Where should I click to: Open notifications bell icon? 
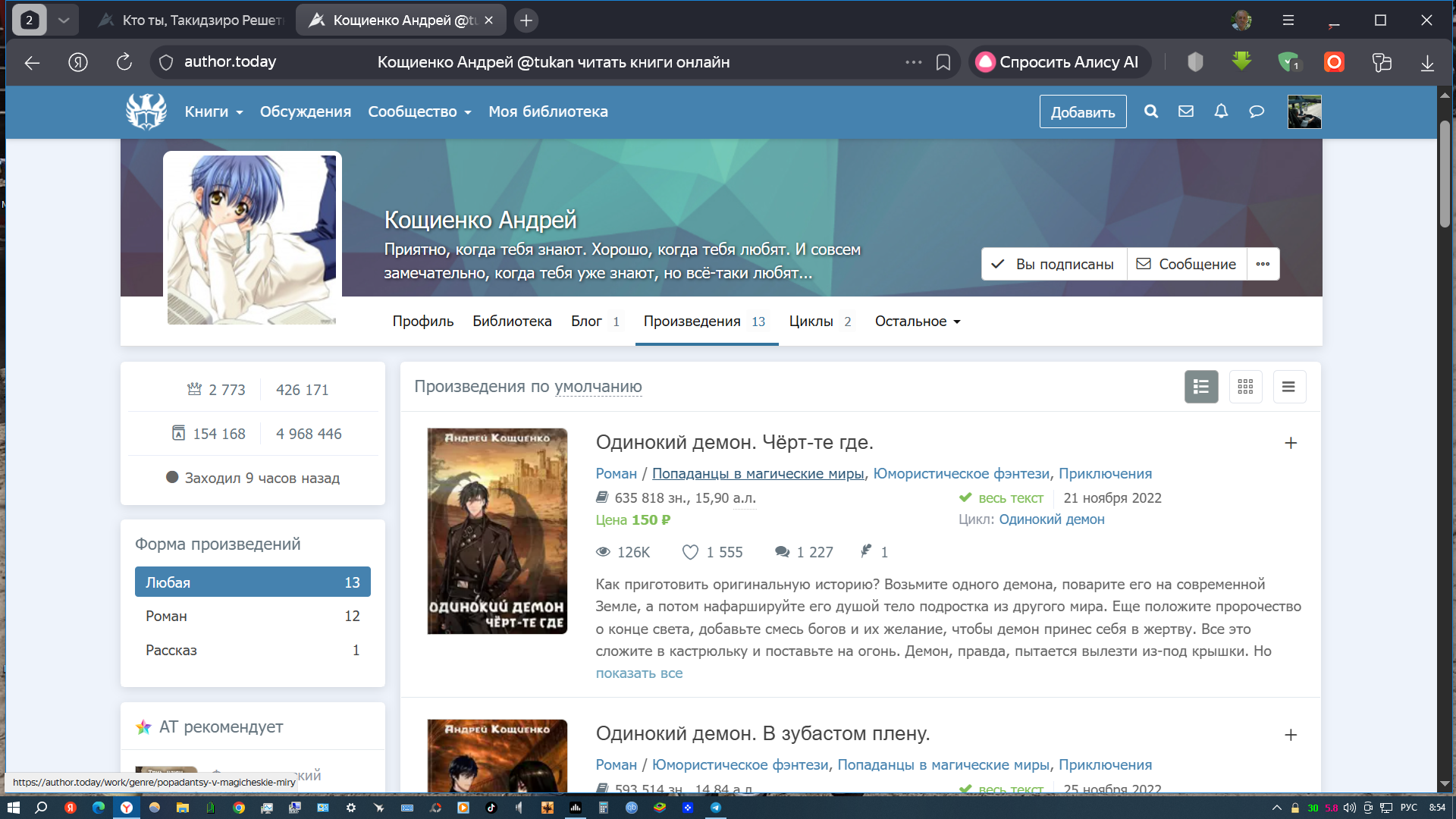[x=1221, y=111]
